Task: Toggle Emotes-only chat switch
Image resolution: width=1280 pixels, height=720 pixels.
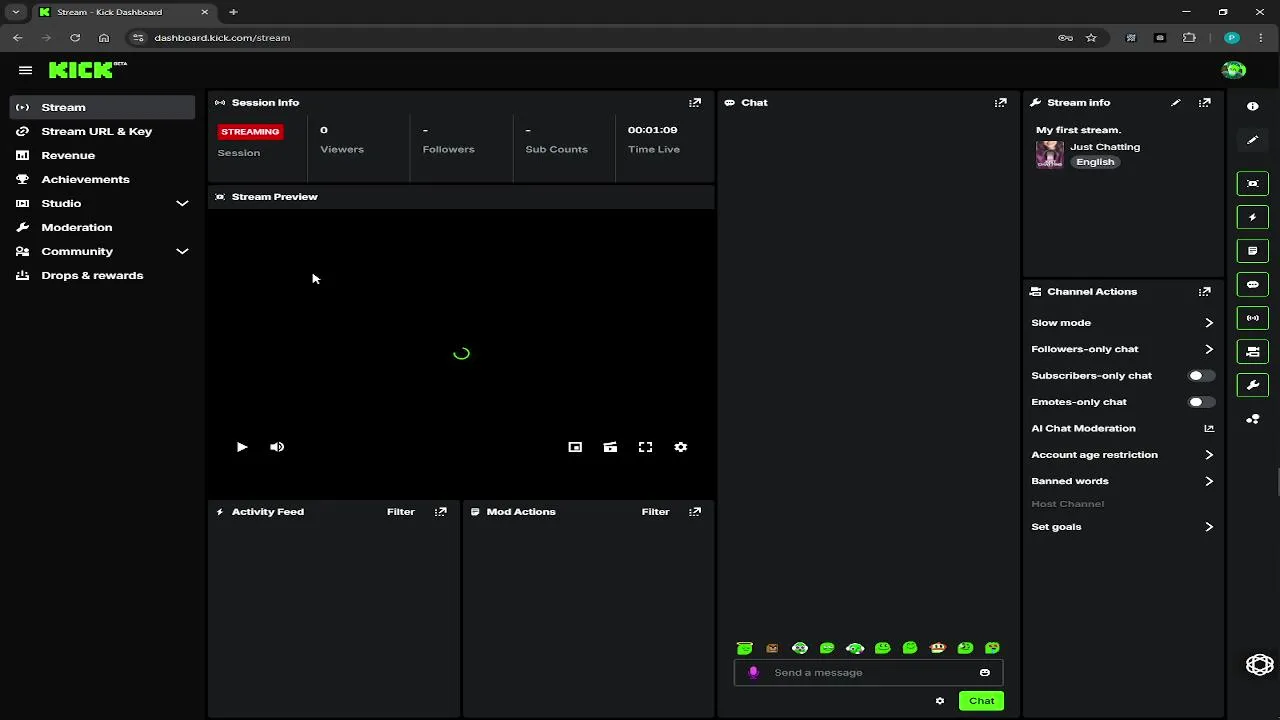Action: [x=1201, y=402]
